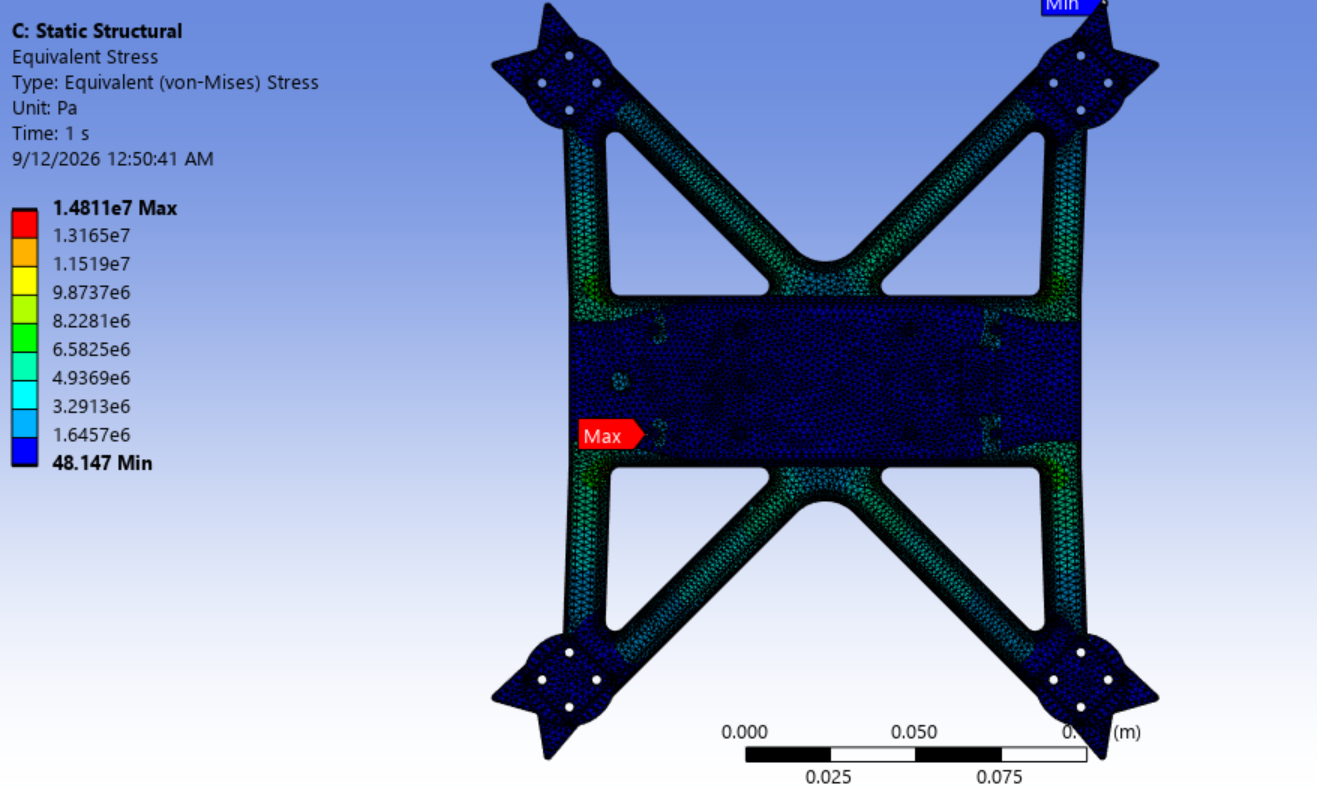The height and width of the screenshot is (807, 1317).
Task: Click the 'Unit: Pa' text
Action: [44, 108]
